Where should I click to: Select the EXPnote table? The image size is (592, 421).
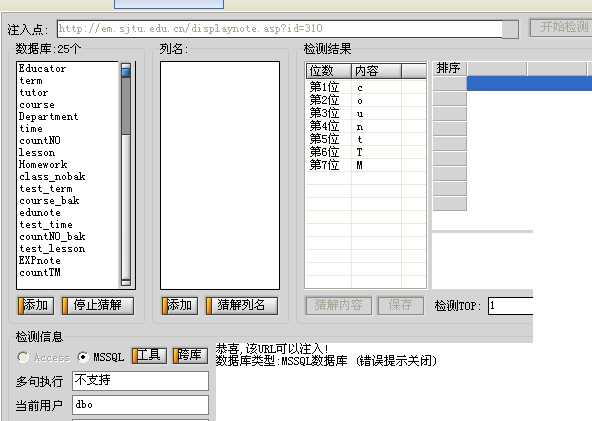40,261
